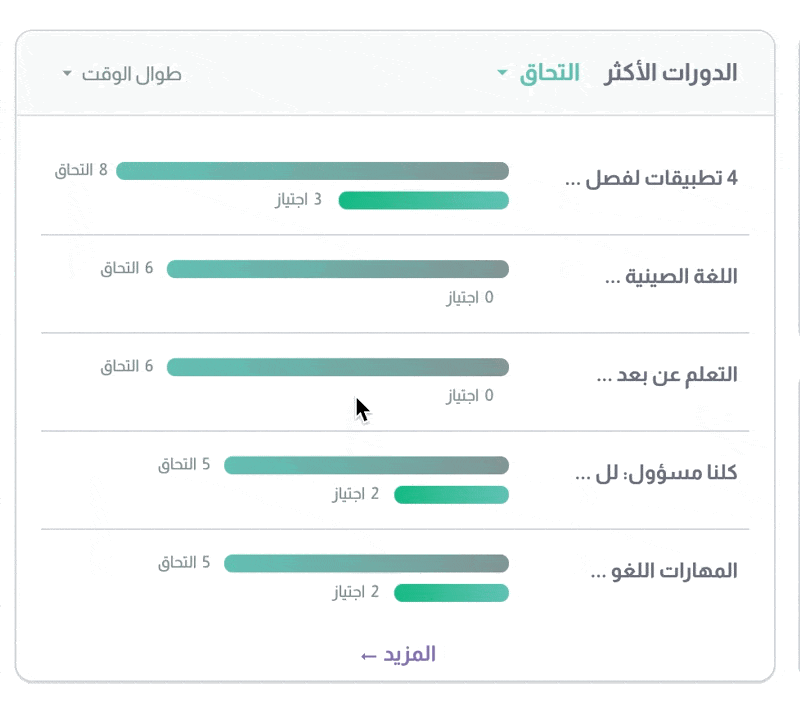Click كلنا مسؤول 5 التحاق bar
Screen dimensions: 800x708
pyautogui.click(x=366, y=465)
